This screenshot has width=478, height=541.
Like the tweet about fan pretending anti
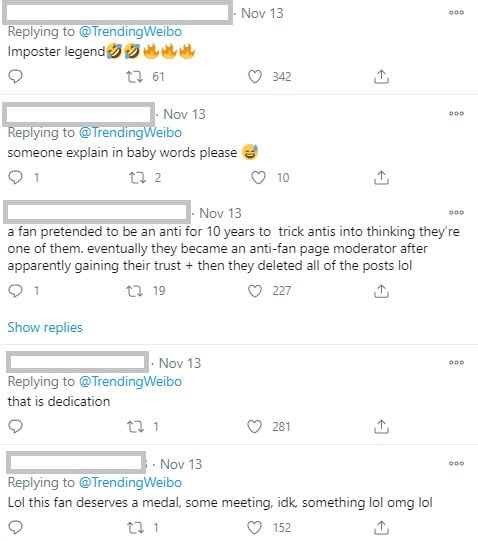tap(255, 291)
